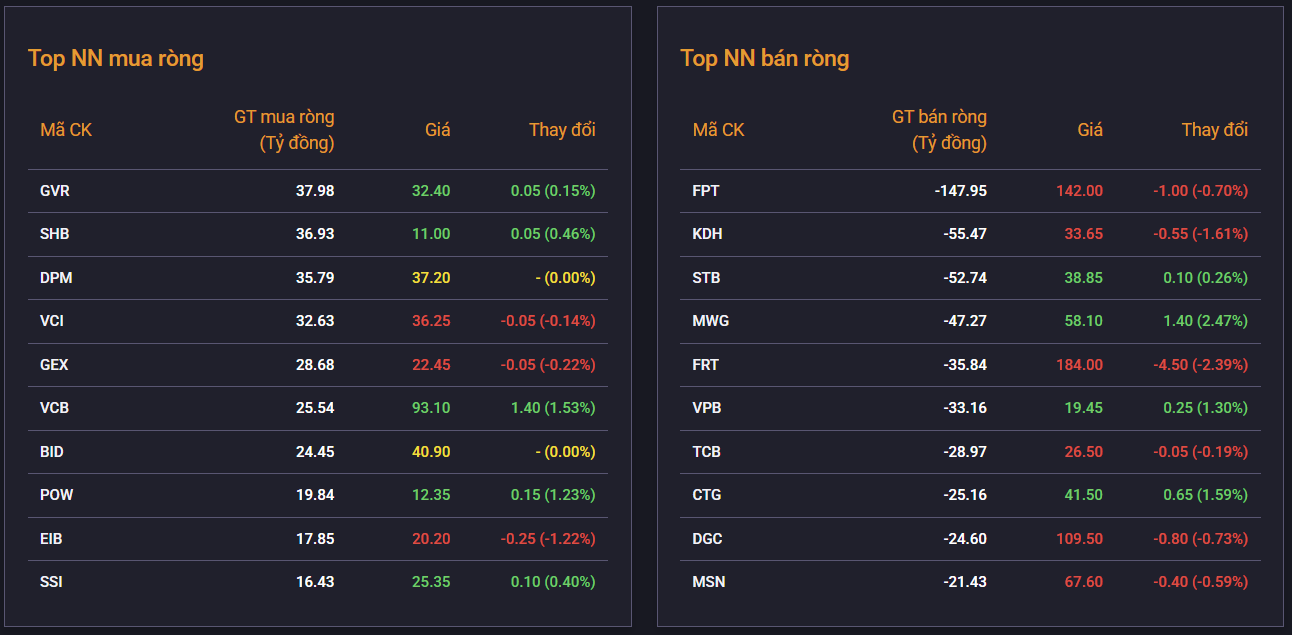The height and width of the screenshot is (635, 1292).
Task: Click SHB change 0.05 (0.46%)
Action: coord(553,234)
